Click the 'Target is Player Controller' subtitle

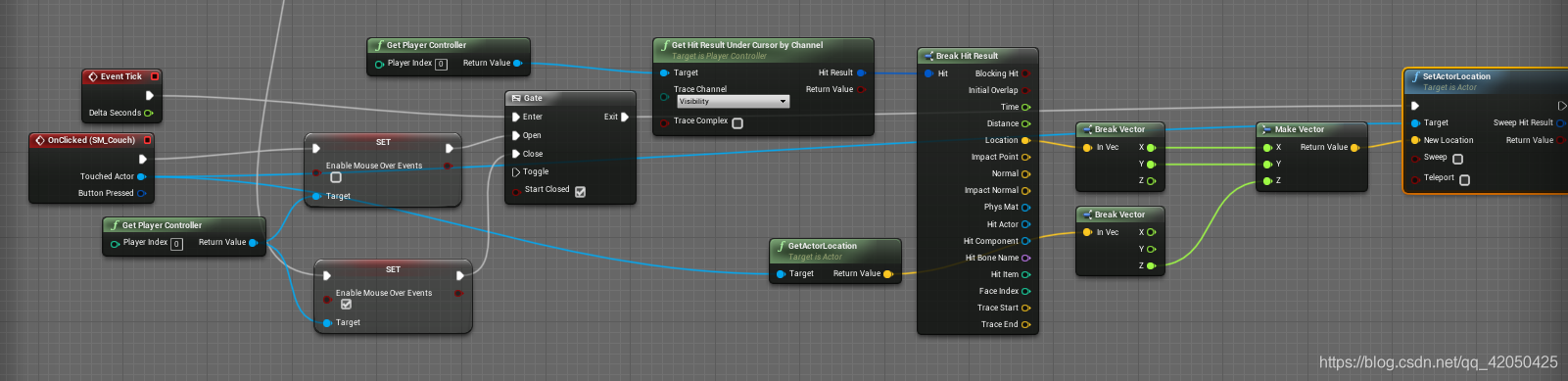pos(720,56)
